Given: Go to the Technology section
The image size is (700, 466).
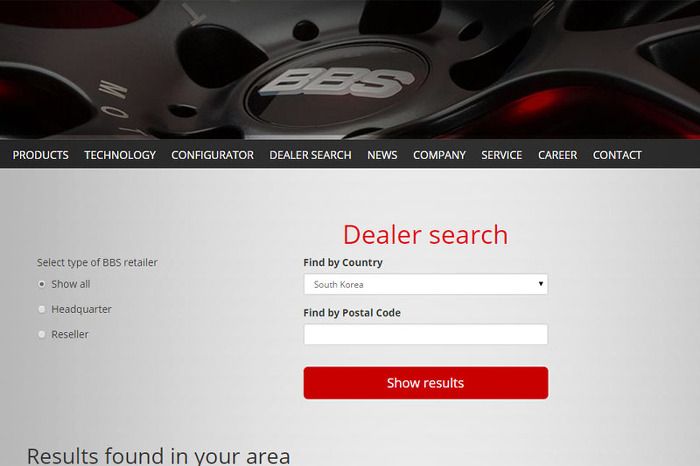Looking at the screenshot, I should [120, 155].
